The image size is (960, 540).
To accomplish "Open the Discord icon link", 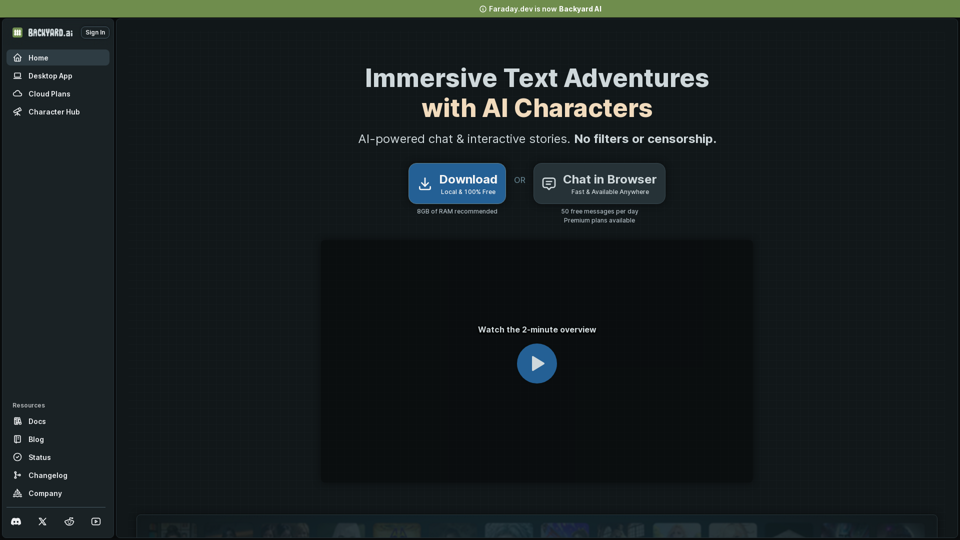I will 16,522.
